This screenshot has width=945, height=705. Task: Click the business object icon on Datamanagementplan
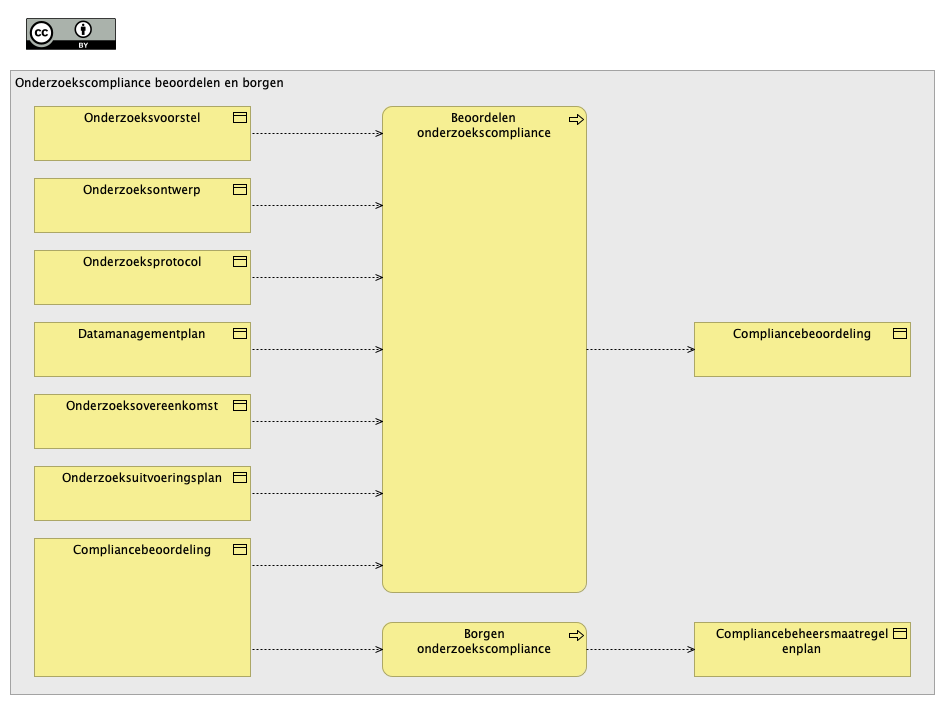point(240,333)
